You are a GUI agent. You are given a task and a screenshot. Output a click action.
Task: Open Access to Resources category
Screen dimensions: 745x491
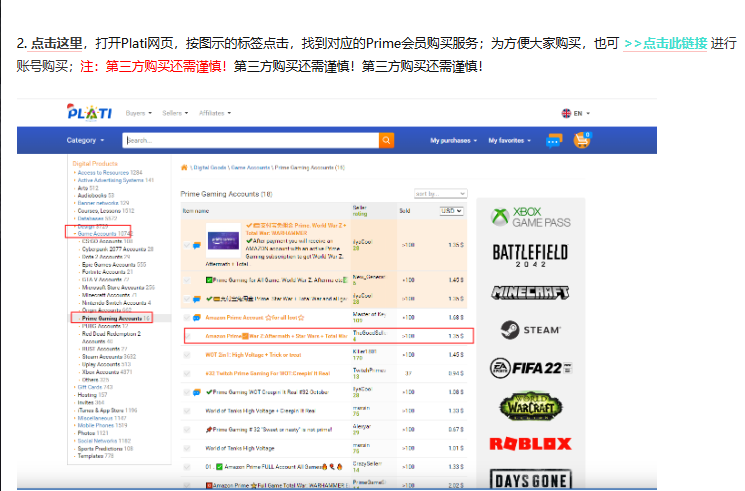click(110, 173)
